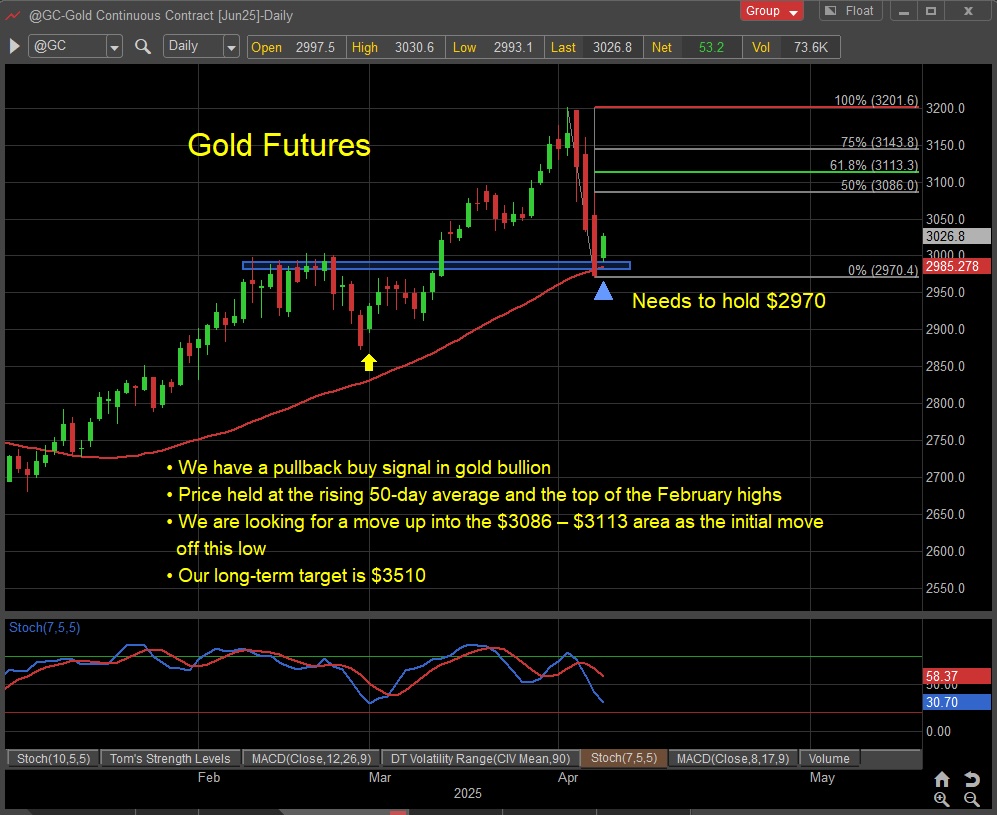This screenshot has width=997, height=815.
Task: Open the symbol search magnifier
Action: pos(142,46)
